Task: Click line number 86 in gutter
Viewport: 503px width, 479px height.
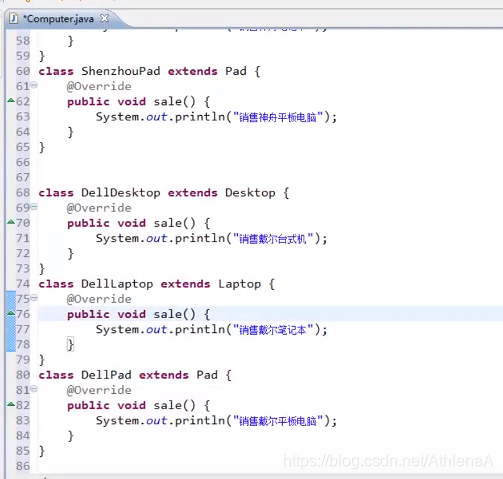Action: pos(23,466)
